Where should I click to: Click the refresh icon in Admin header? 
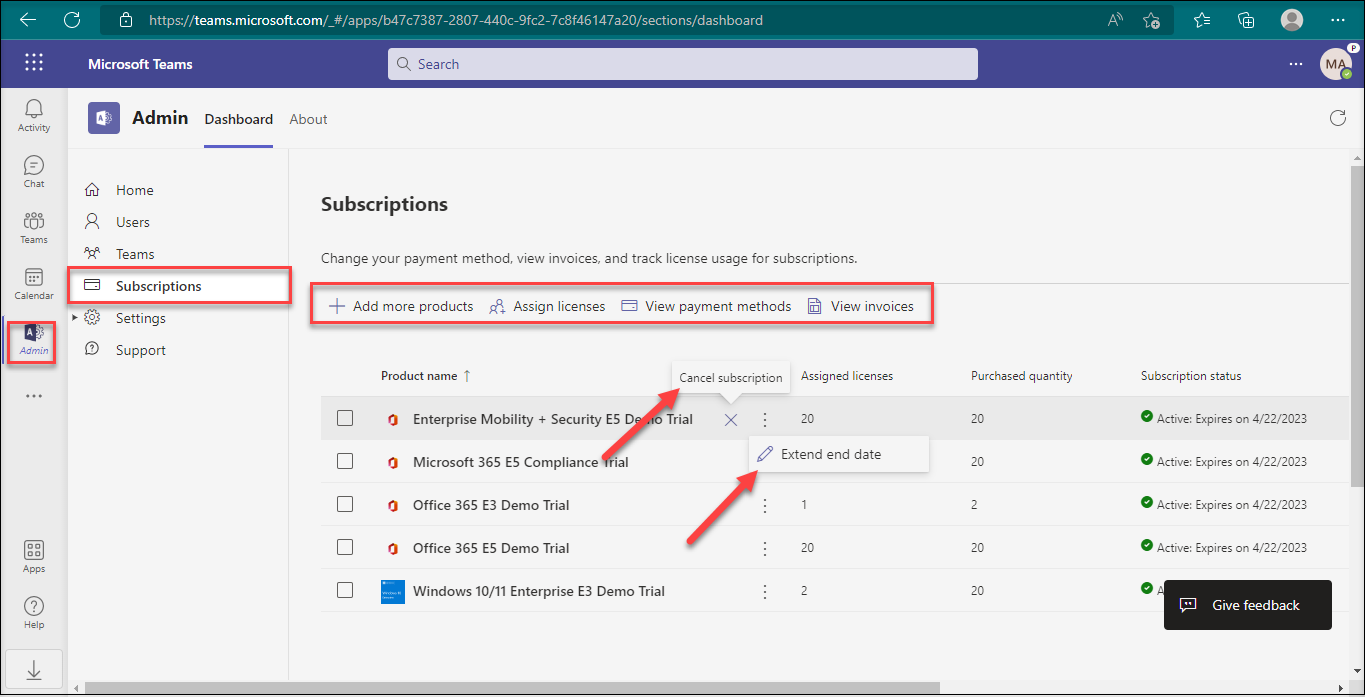(x=1337, y=119)
